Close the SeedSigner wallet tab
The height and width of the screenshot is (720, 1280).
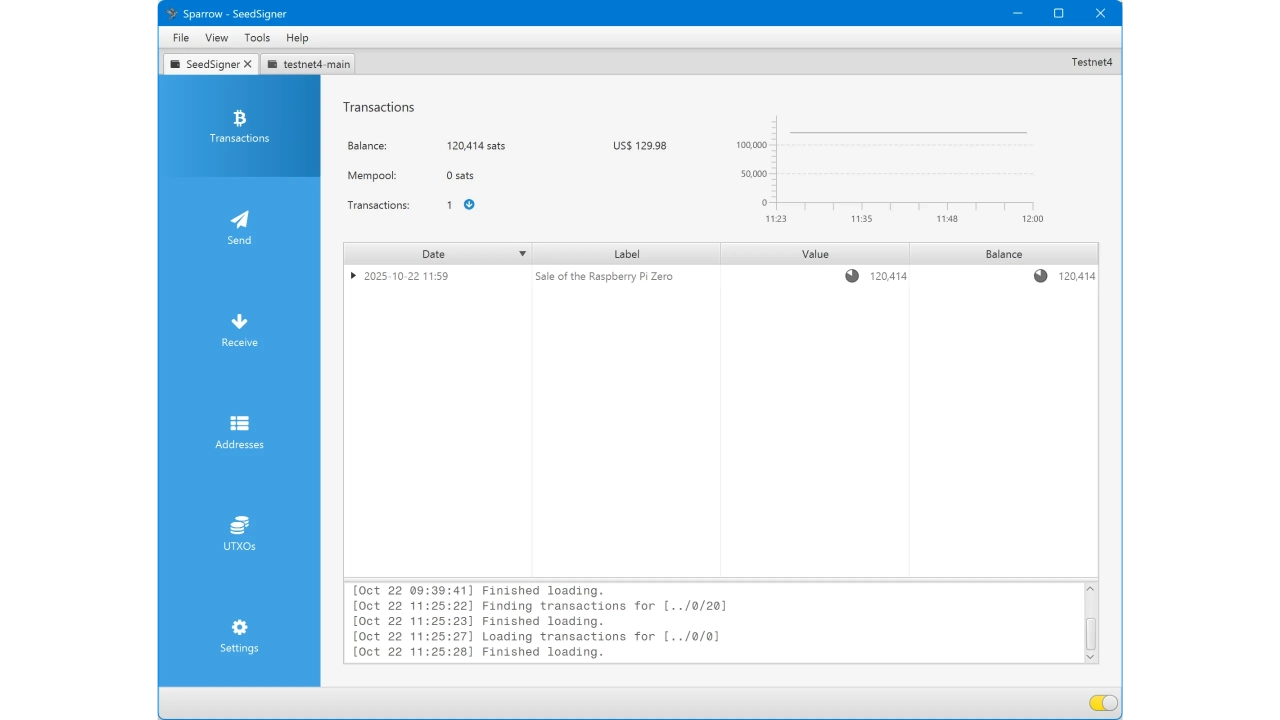pyautogui.click(x=248, y=64)
